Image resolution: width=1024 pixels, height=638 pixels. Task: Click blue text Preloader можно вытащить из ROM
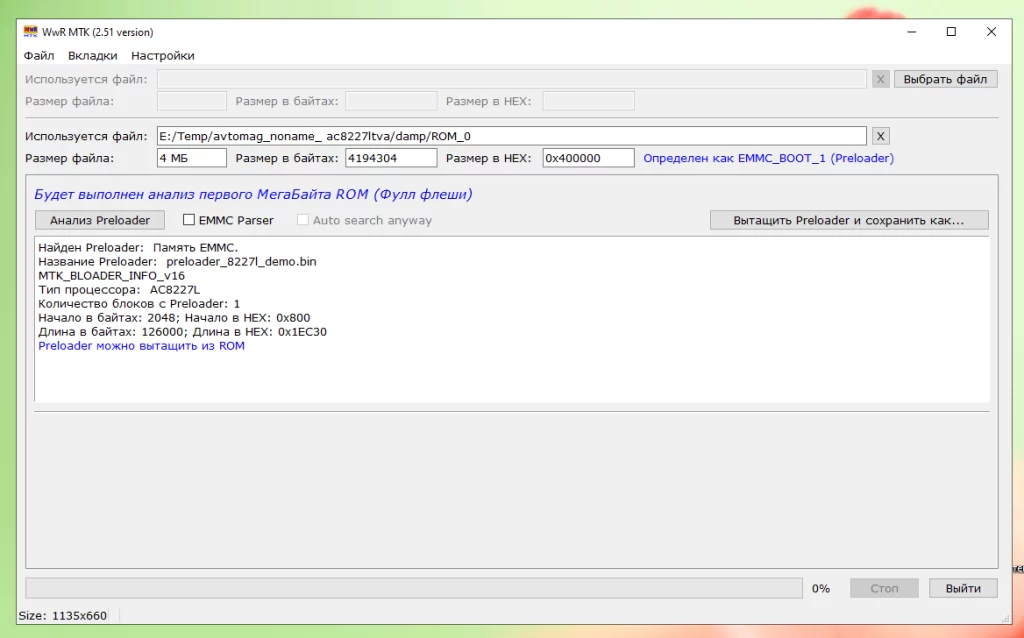(x=141, y=346)
